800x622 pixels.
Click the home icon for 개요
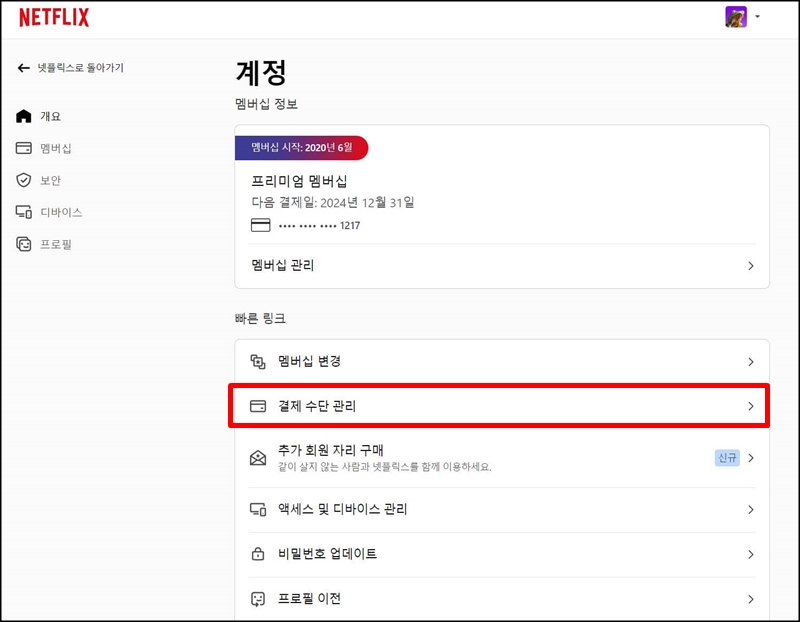[x=23, y=116]
